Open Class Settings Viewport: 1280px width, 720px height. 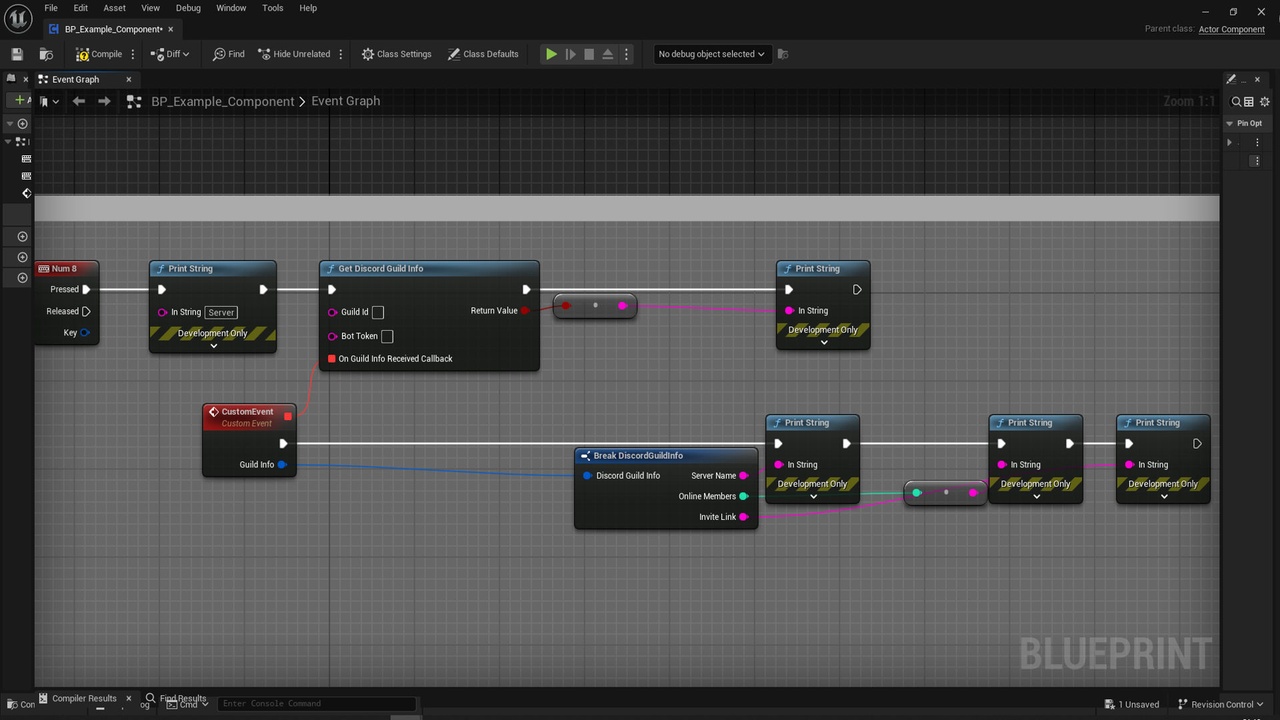click(397, 54)
